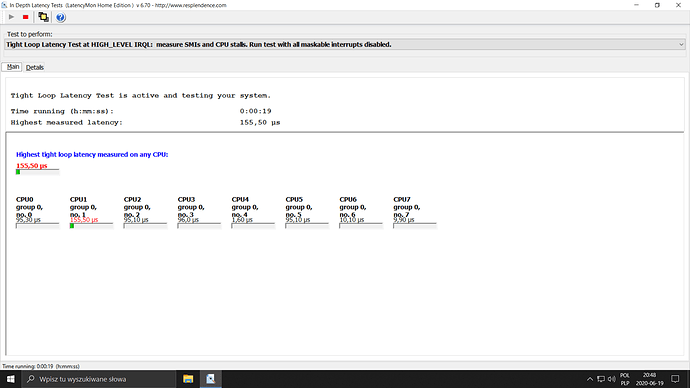The height and width of the screenshot is (388, 690).
Task: Click the CPU1 group 0 label
Action: pyautogui.click(x=83, y=207)
